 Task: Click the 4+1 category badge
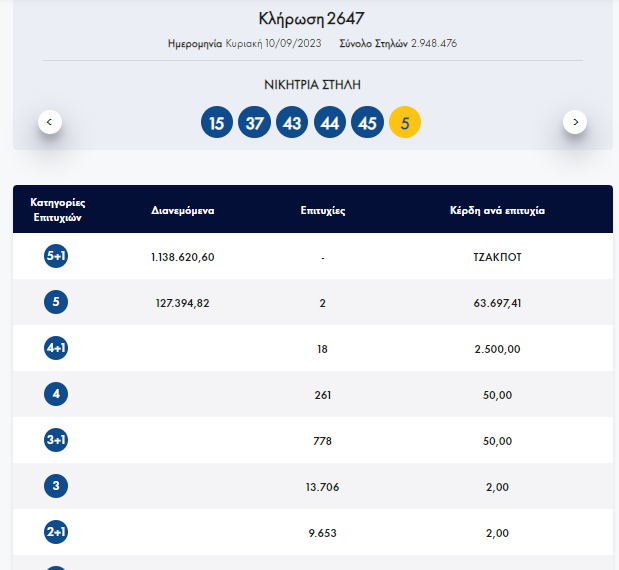point(56,349)
